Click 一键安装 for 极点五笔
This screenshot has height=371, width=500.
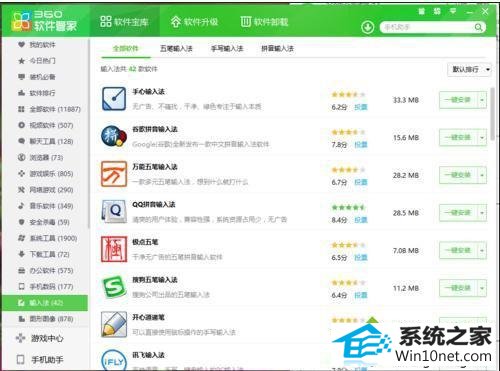[x=459, y=251]
